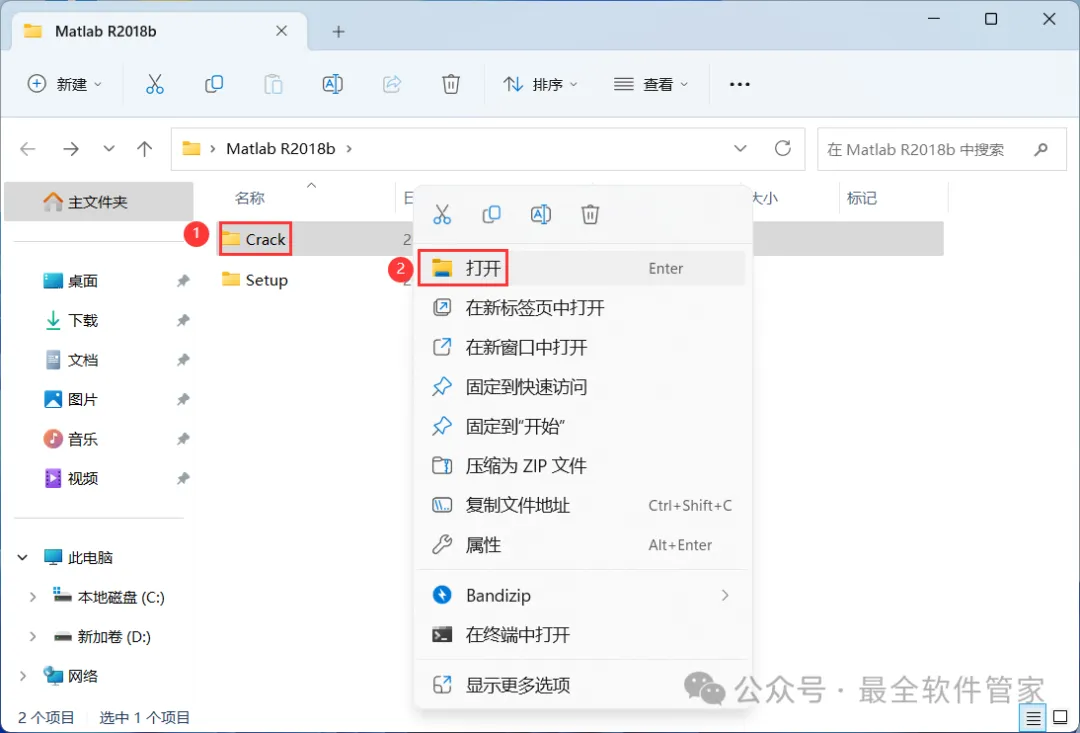The height and width of the screenshot is (733, 1080).
Task: Choose 在终端中打开
Action: 583,634
